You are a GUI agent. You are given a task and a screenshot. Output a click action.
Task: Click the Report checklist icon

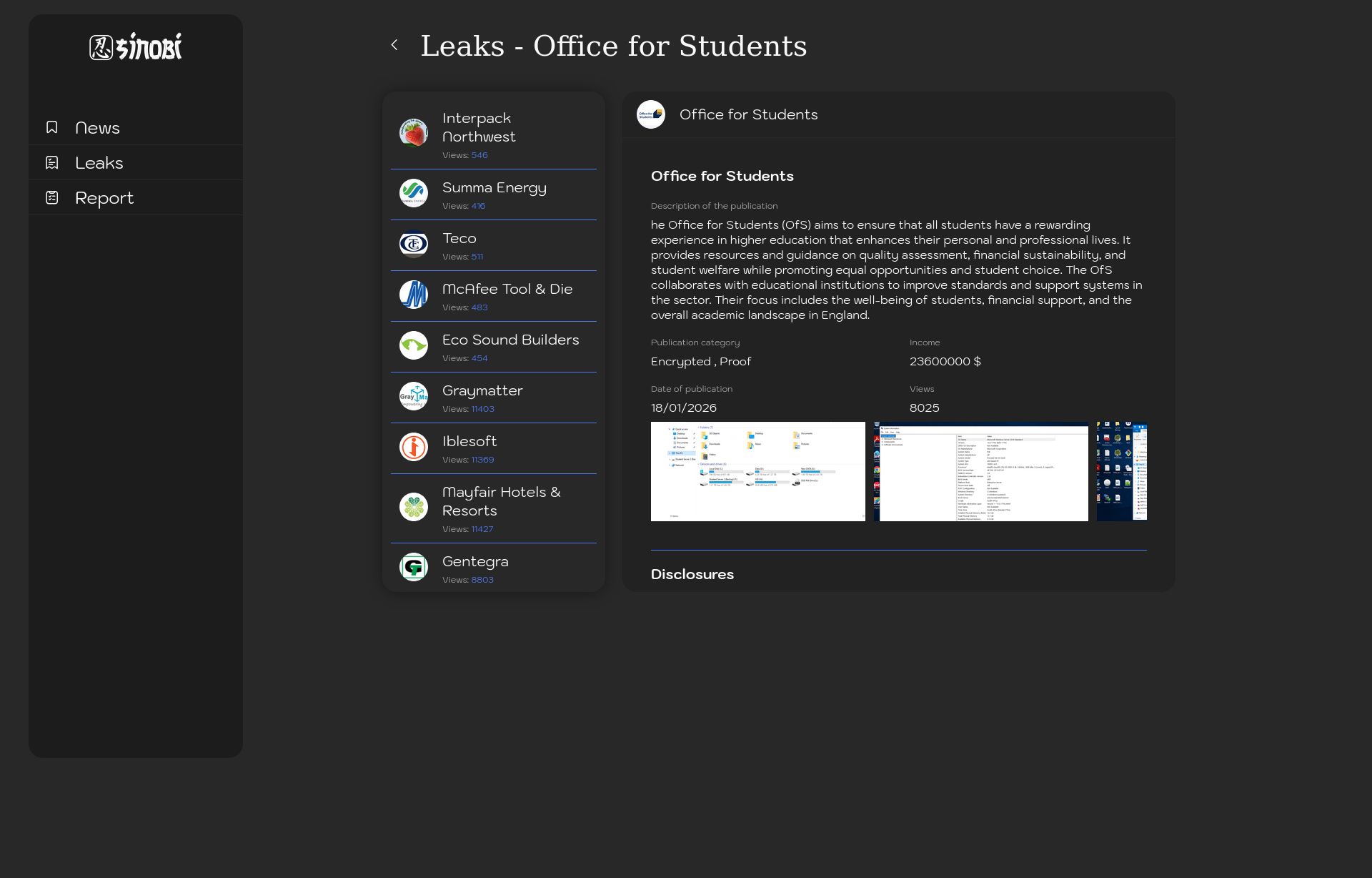[52, 197]
